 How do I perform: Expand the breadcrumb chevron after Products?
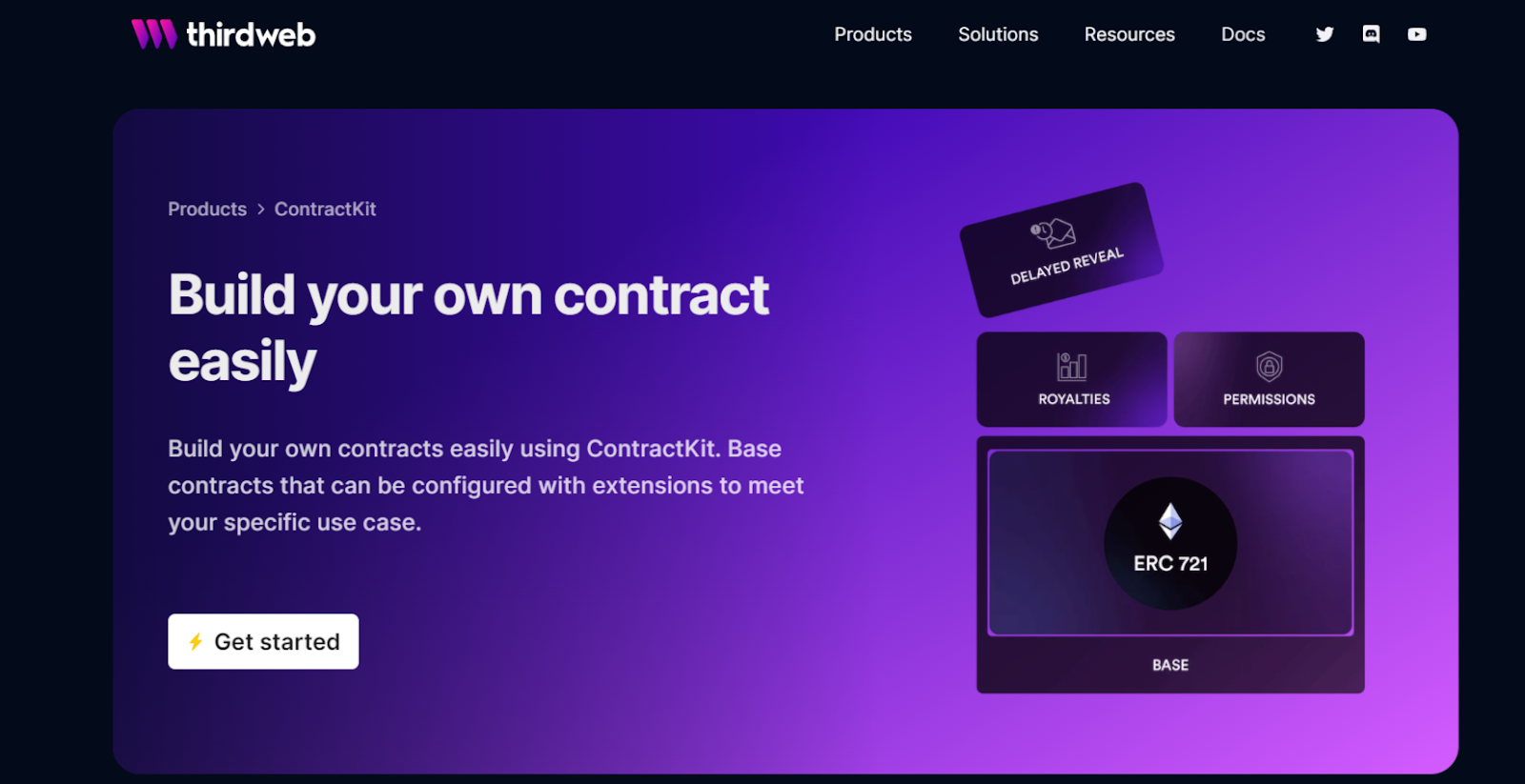click(259, 209)
